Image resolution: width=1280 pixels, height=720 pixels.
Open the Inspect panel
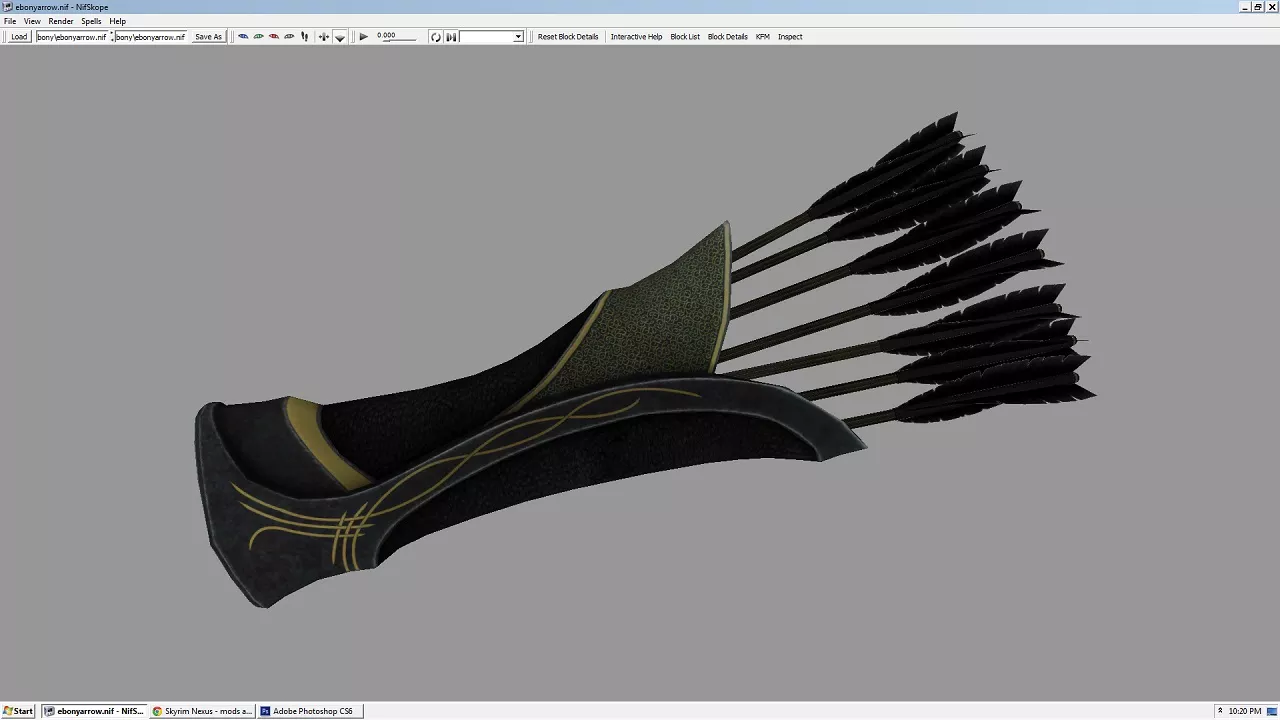click(790, 37)
